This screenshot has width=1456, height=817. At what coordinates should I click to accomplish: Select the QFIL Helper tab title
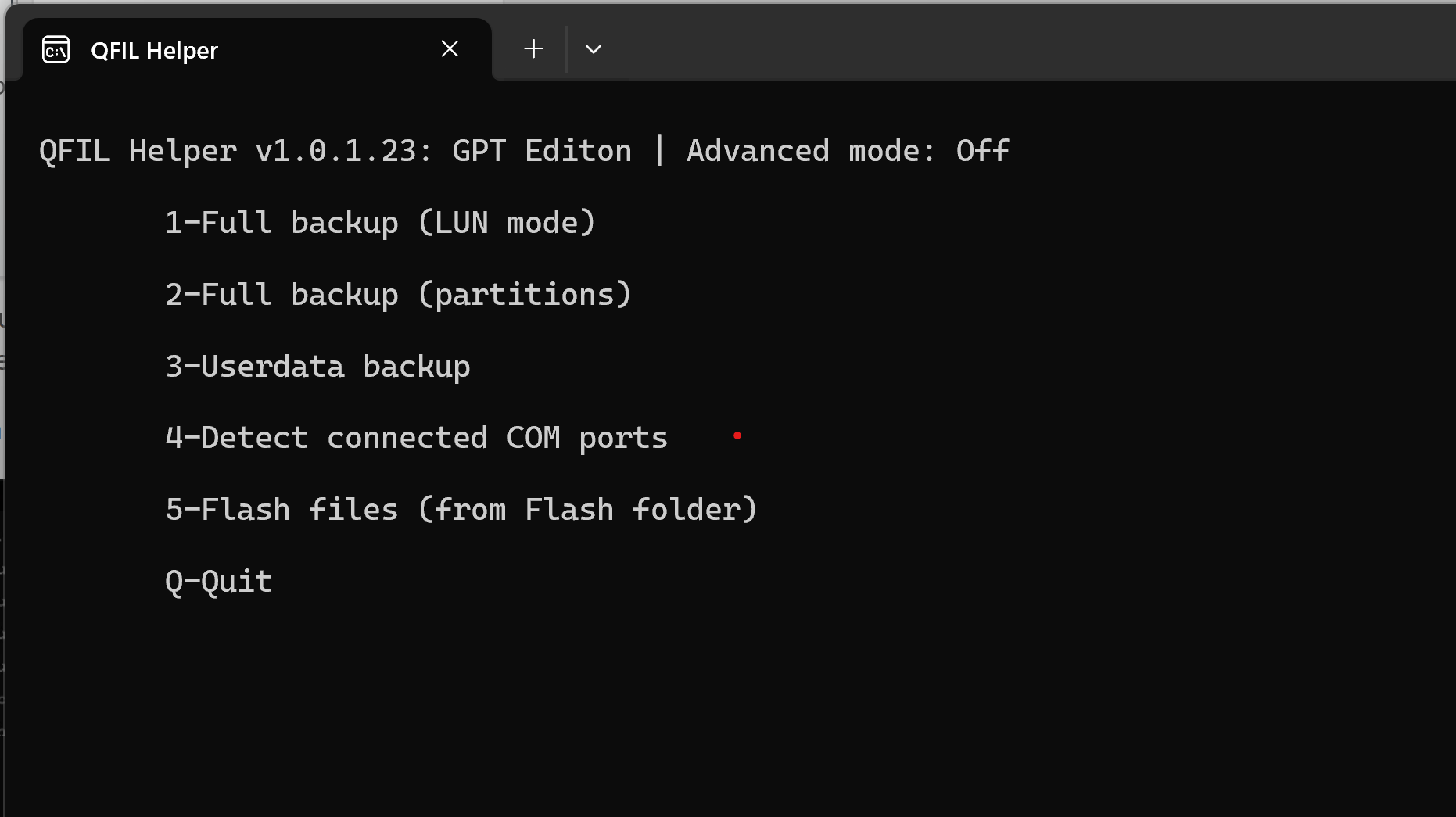pyautogui.click(x=154, y=51)
